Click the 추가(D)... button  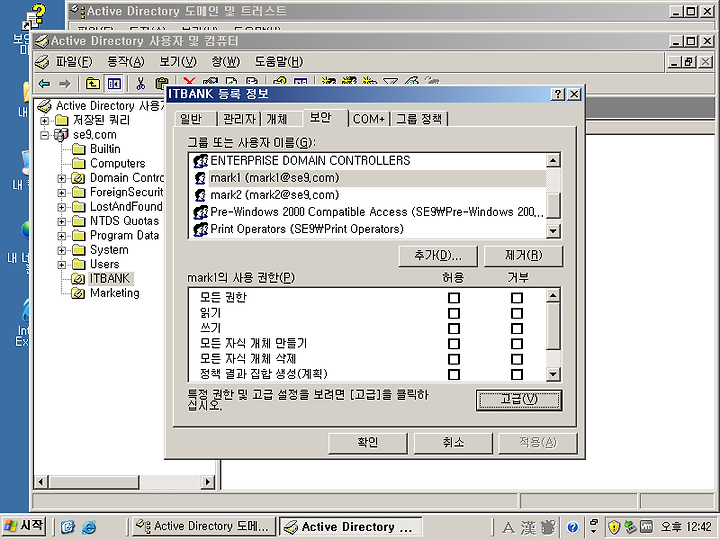point(438,256)
